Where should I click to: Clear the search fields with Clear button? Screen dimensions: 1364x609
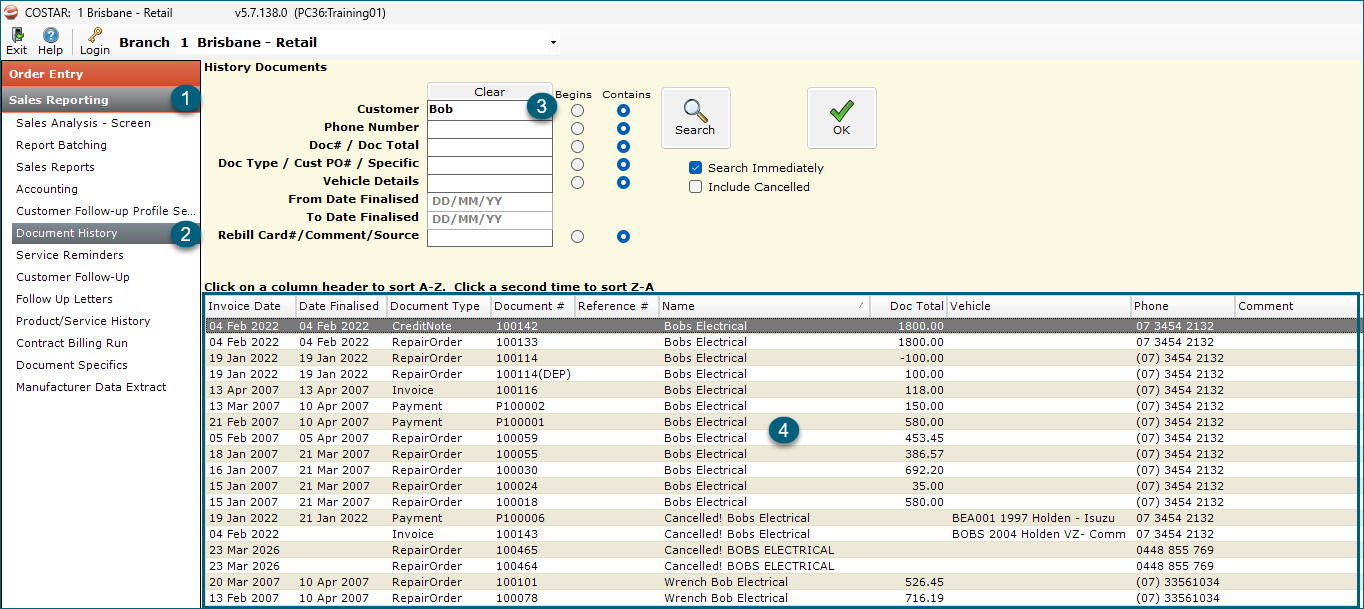490,91
